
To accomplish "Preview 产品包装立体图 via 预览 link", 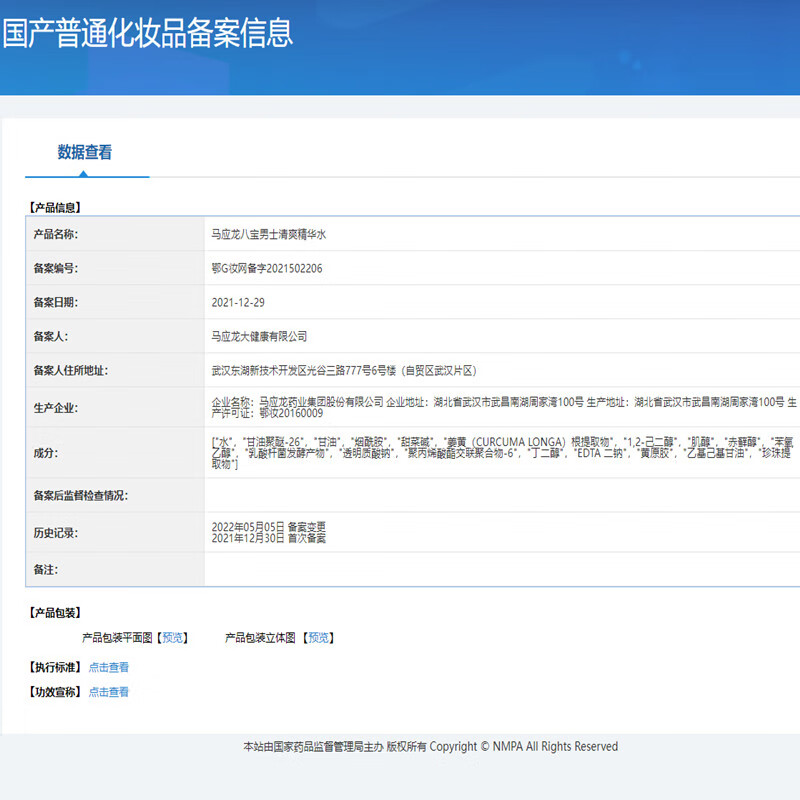I will [x=319, y=638].
